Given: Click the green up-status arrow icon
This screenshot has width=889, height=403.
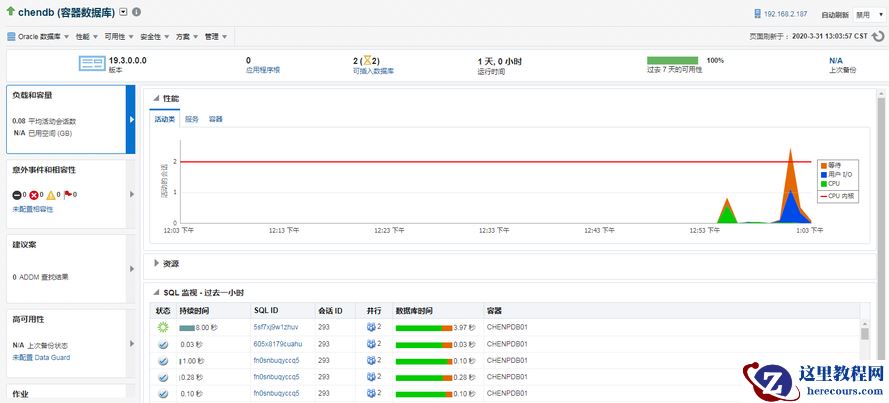Looking at the screenshot, I should coord(10,13).
